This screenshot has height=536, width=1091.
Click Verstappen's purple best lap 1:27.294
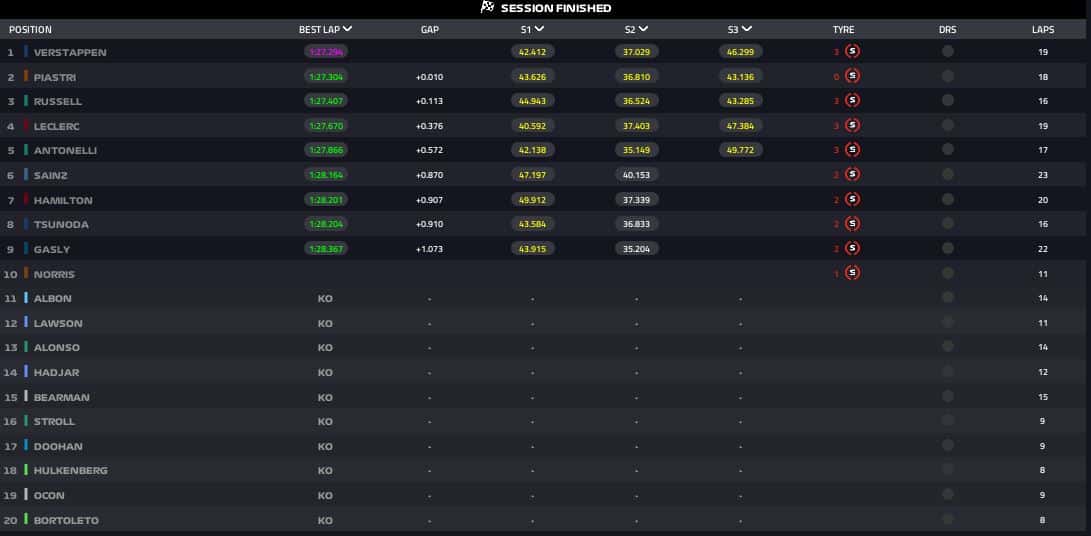pos(326,52)
